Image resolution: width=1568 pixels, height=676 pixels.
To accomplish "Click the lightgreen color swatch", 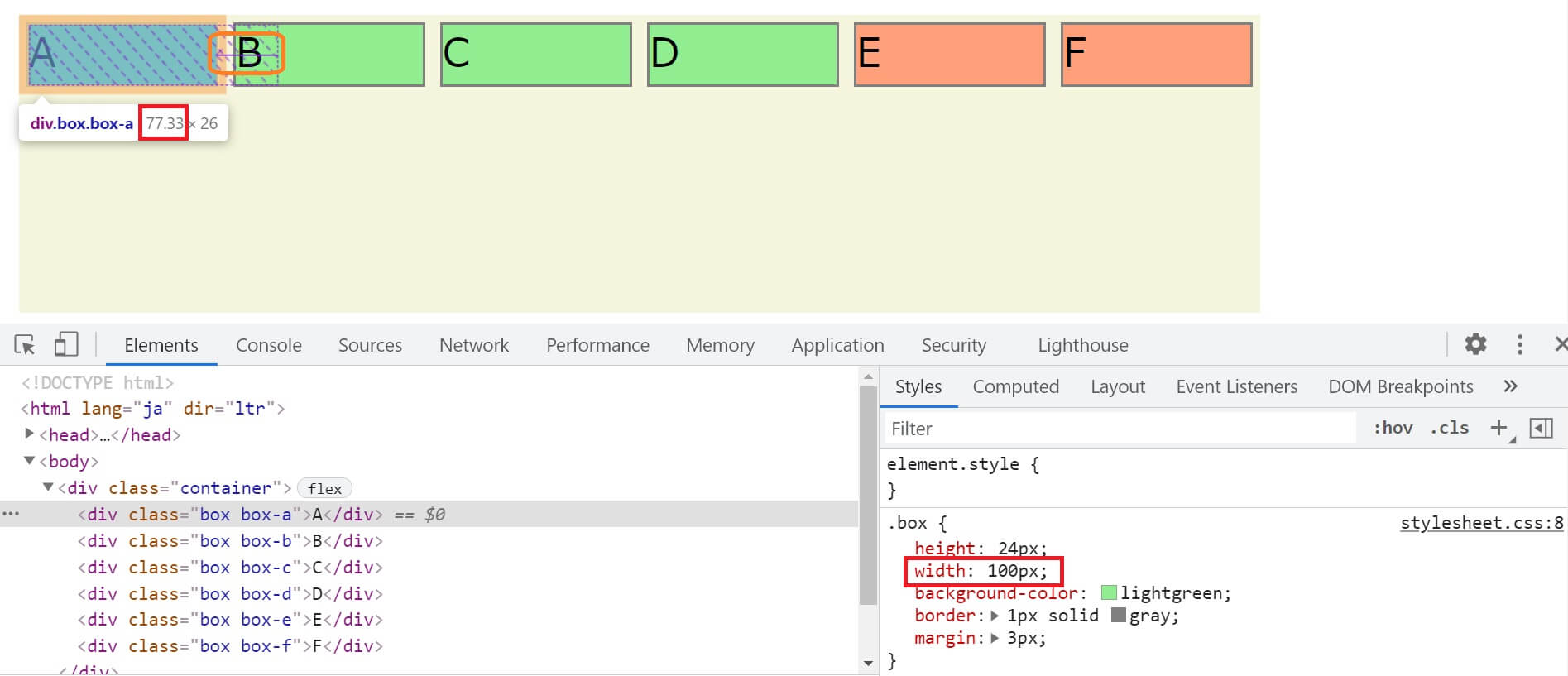I will (1110, 592).
